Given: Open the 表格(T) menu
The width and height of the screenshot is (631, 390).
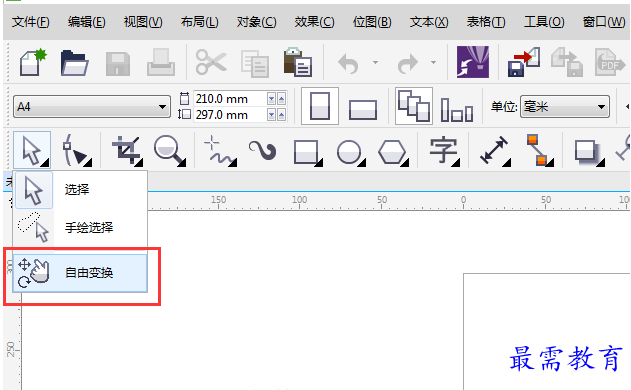Looking at the screenshot, I should point(486,22).
